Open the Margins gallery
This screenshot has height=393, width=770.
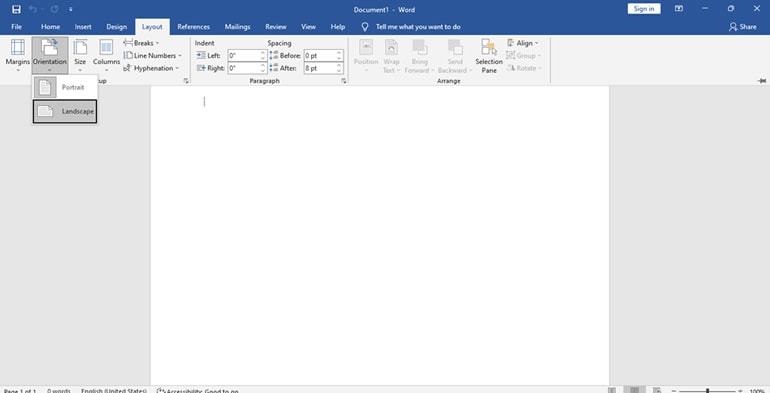pos(18,56)
